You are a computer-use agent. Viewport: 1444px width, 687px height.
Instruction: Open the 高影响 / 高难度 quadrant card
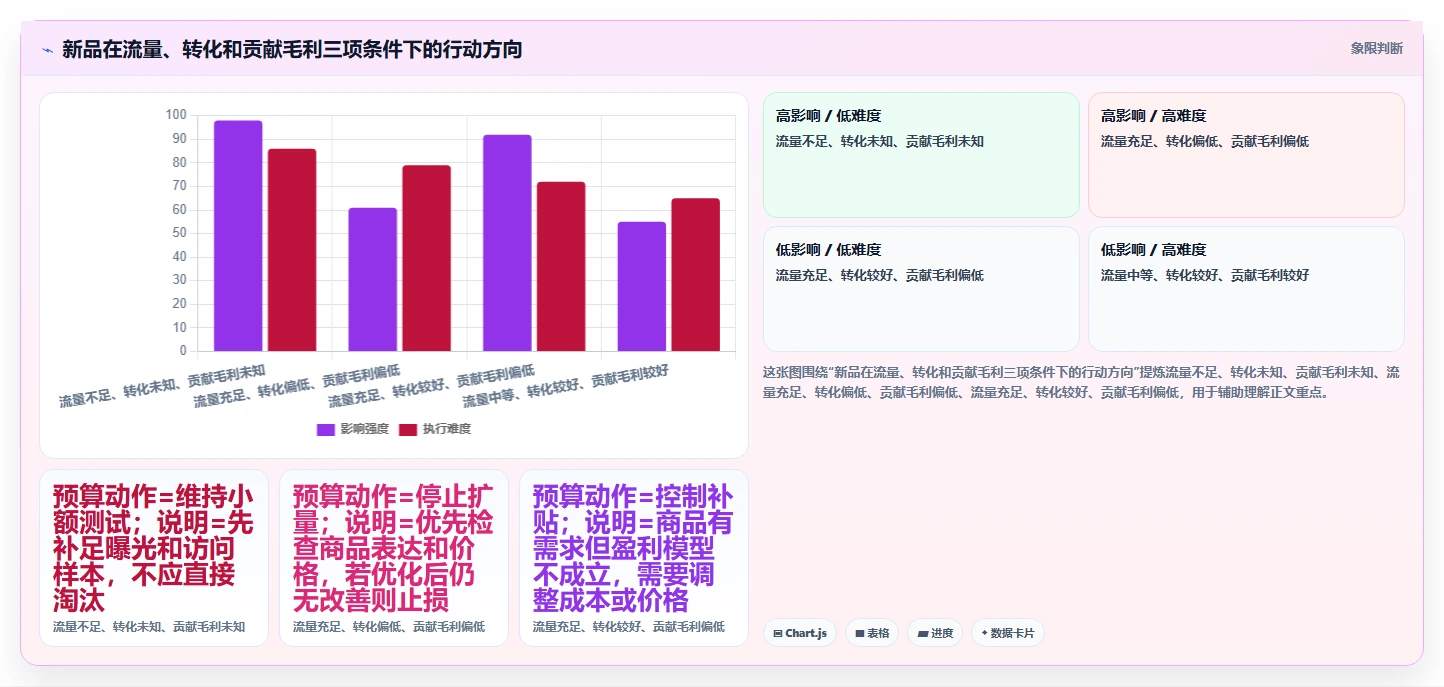point(1246,155)
